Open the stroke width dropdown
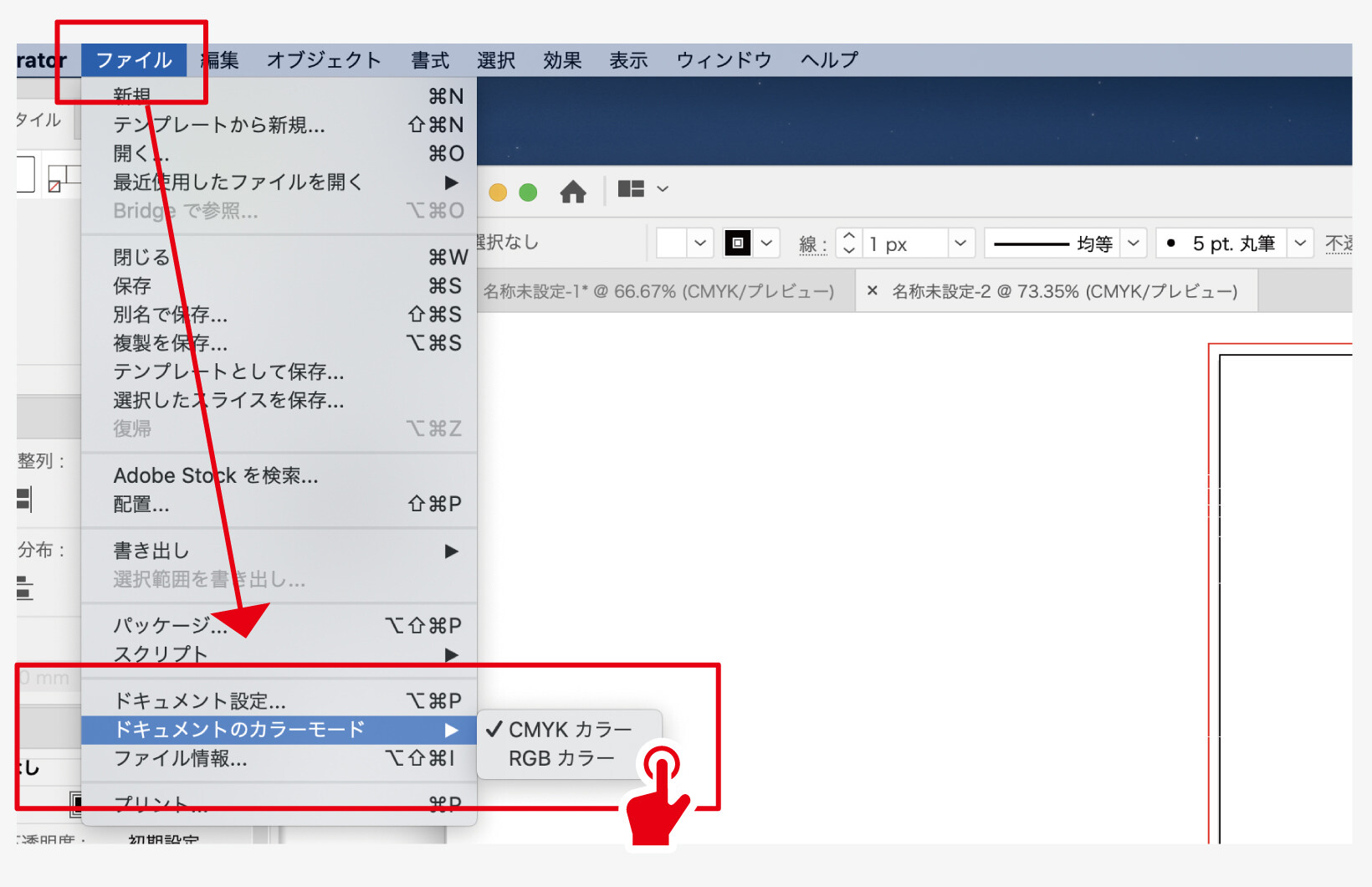Screen dimensions: 1372x887 [x=960, y=244]
